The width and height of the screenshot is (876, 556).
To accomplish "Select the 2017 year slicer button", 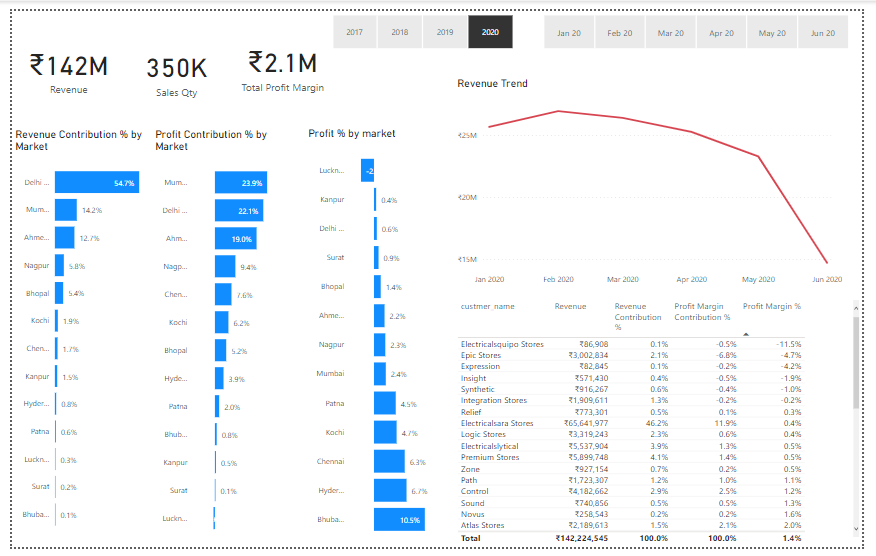I will 355,32.
